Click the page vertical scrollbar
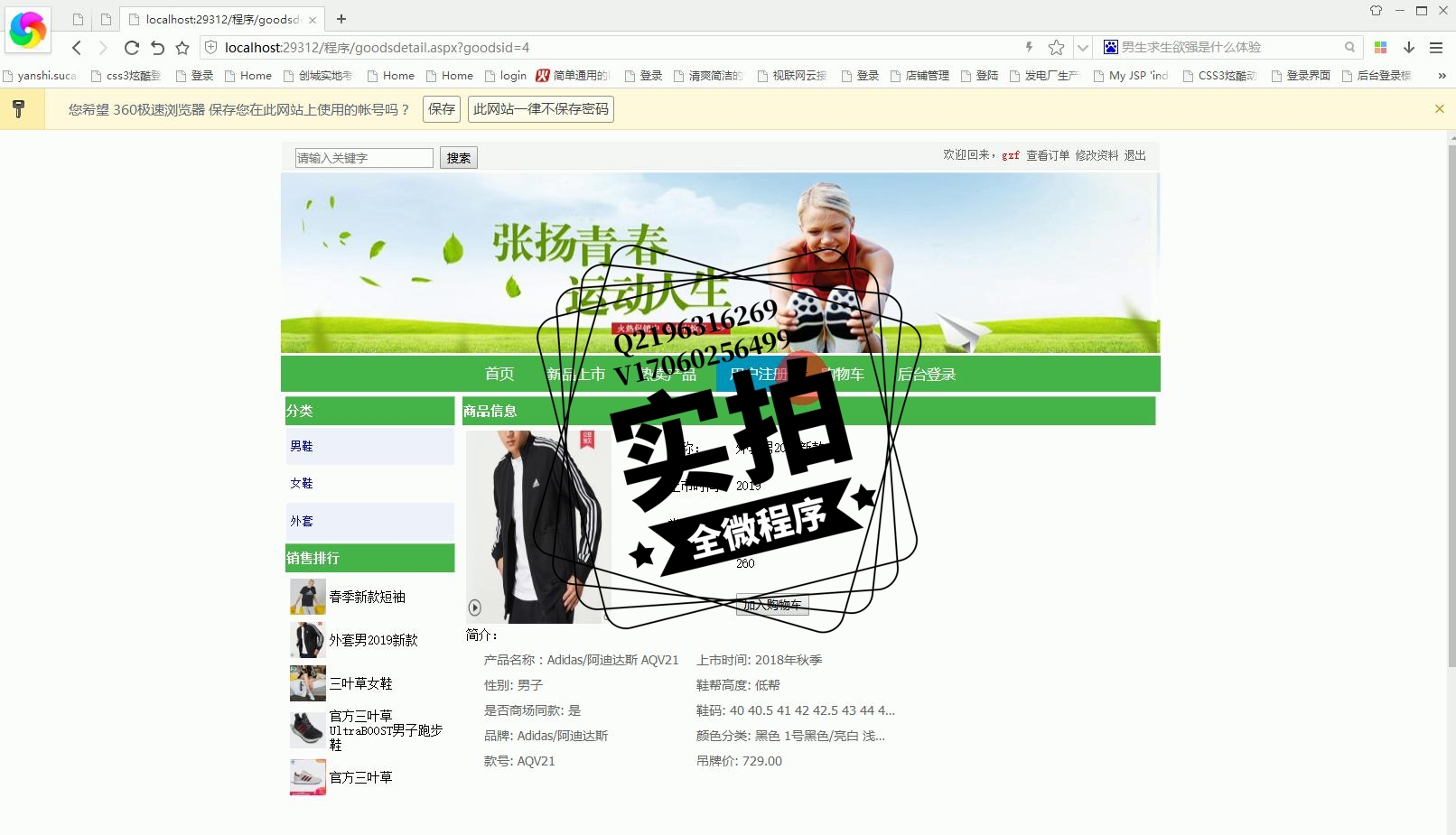 (1451, 406)
